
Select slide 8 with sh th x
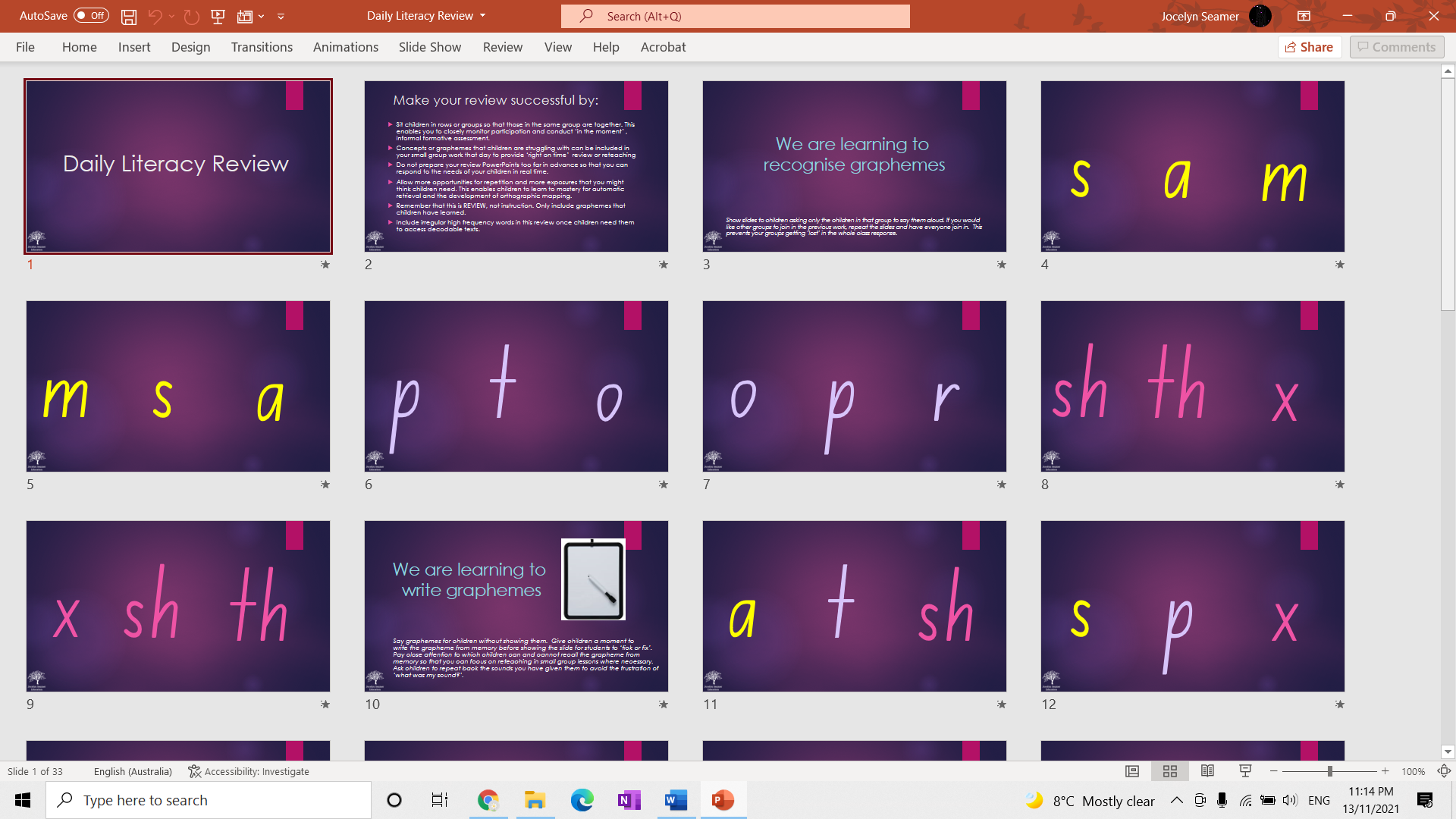point(1193,386)
